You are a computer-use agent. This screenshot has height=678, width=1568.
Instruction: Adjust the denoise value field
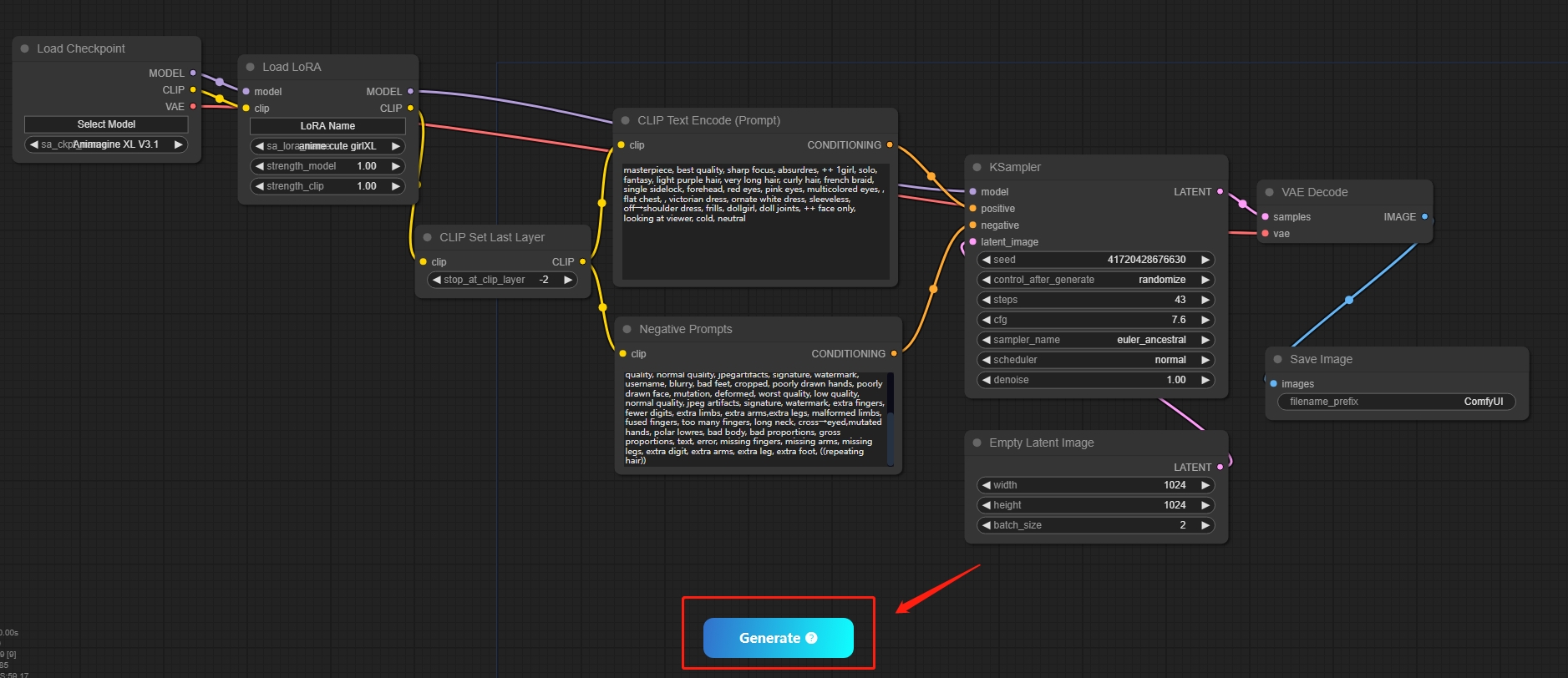tap(1095, 380)
